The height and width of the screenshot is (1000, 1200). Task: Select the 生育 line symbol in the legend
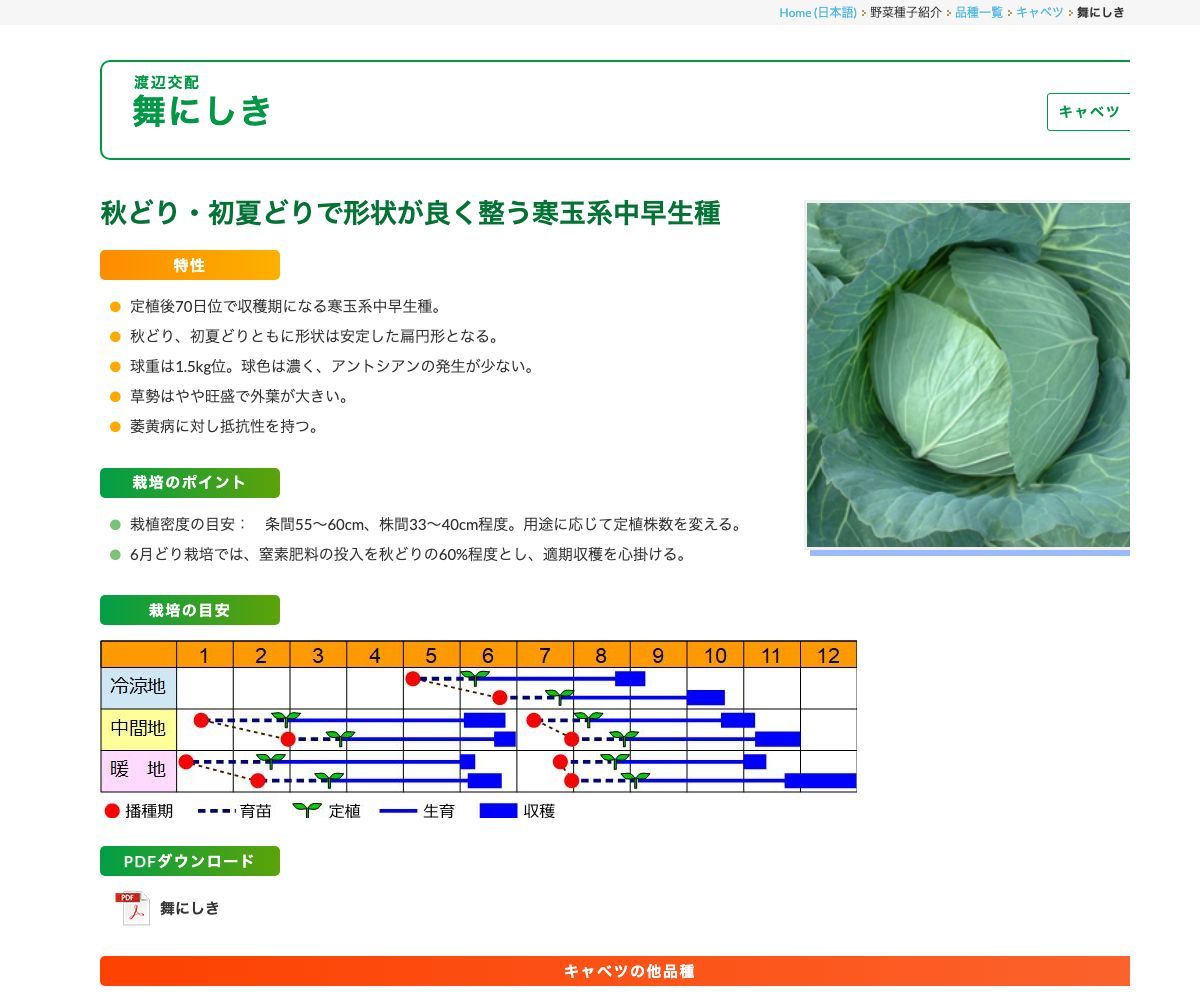pyautogui.click(x=398, y=812)
